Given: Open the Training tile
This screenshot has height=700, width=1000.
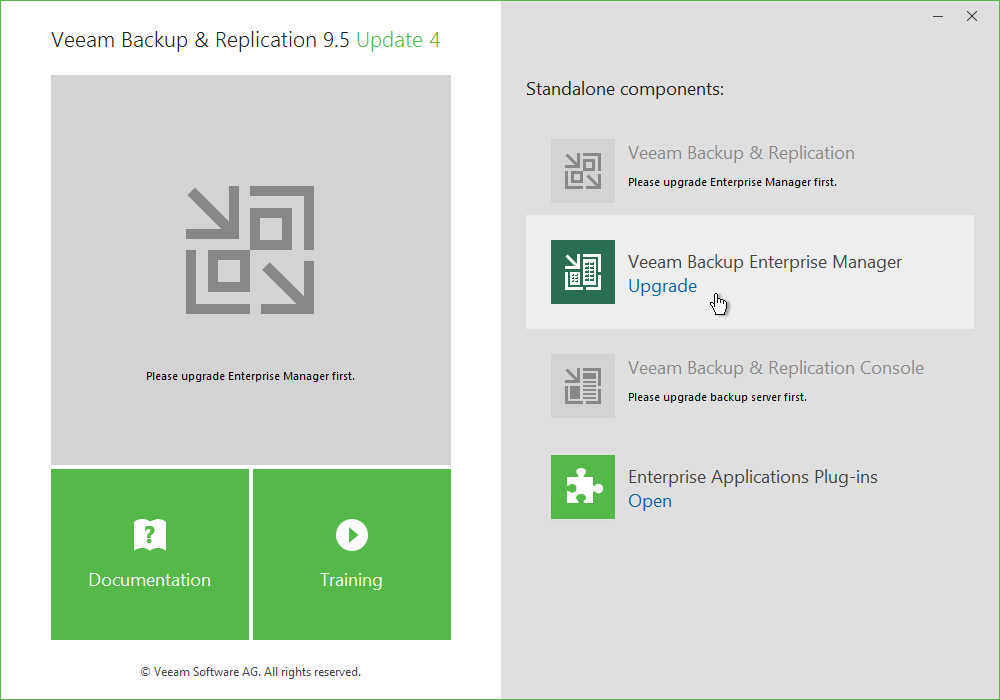Looking at the screenshot, I should click(x=352, y=554).
